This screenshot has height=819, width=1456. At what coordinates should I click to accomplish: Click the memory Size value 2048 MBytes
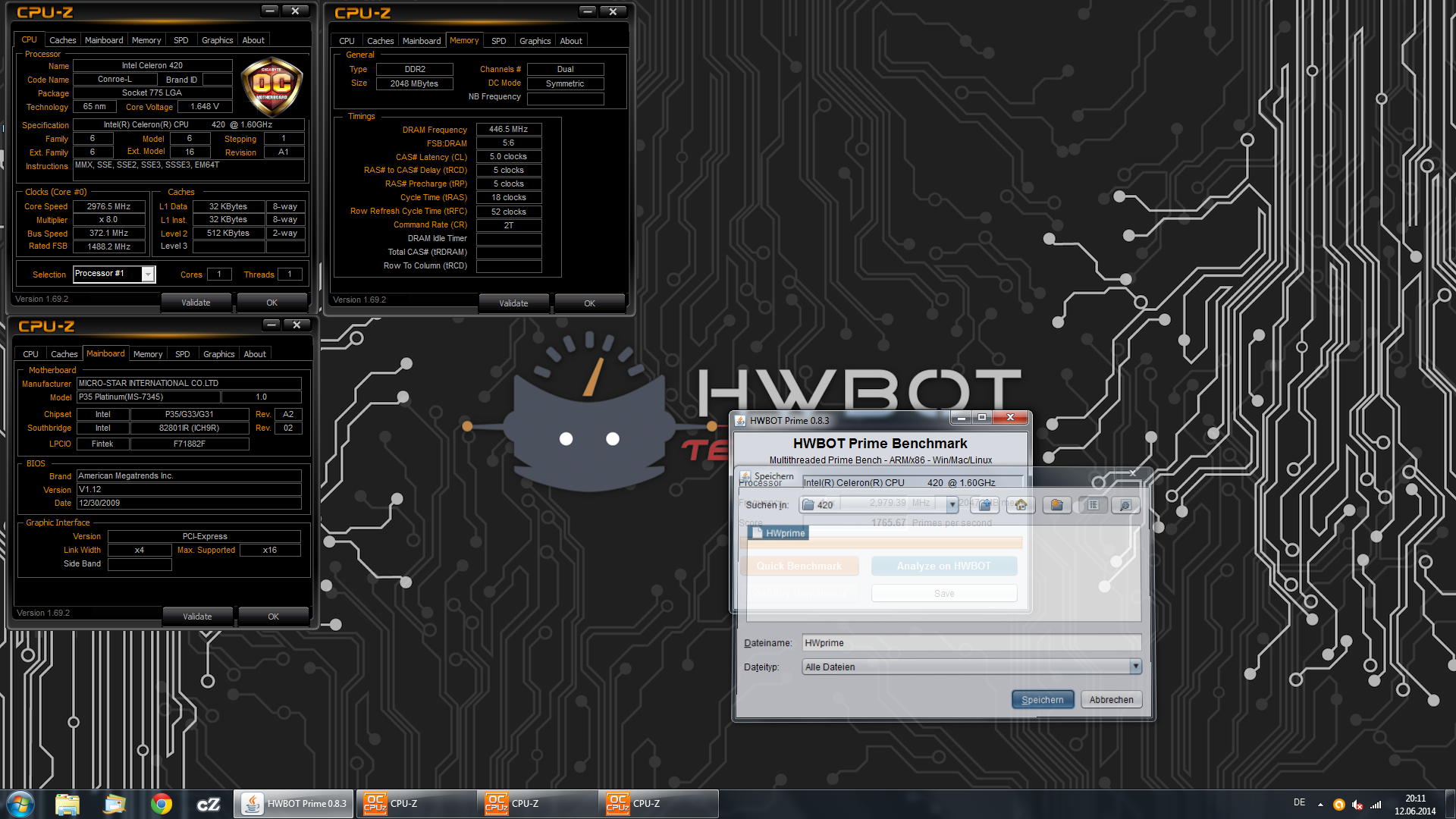click(x=414, y=84)
